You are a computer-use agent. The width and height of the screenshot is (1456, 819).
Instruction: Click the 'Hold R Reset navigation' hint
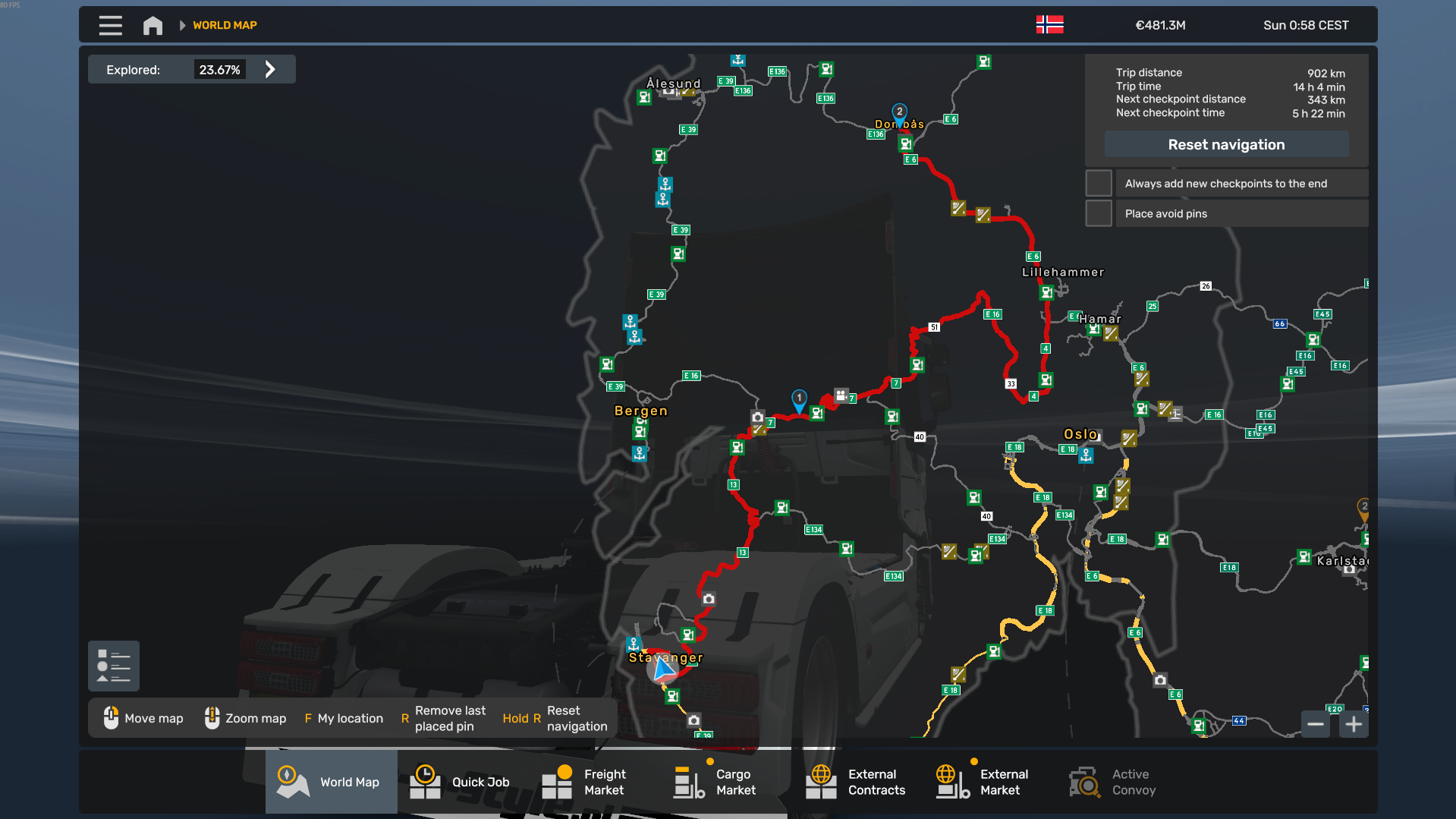(555, 718)
